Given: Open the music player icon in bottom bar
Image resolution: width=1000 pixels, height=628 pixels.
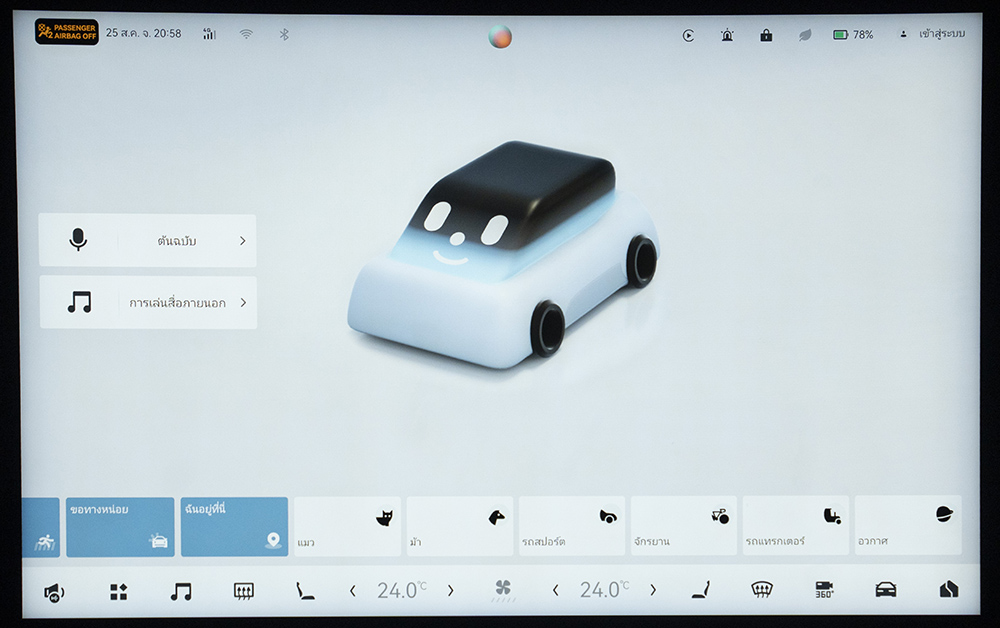Looking at the screenshot, I should 181,591.
